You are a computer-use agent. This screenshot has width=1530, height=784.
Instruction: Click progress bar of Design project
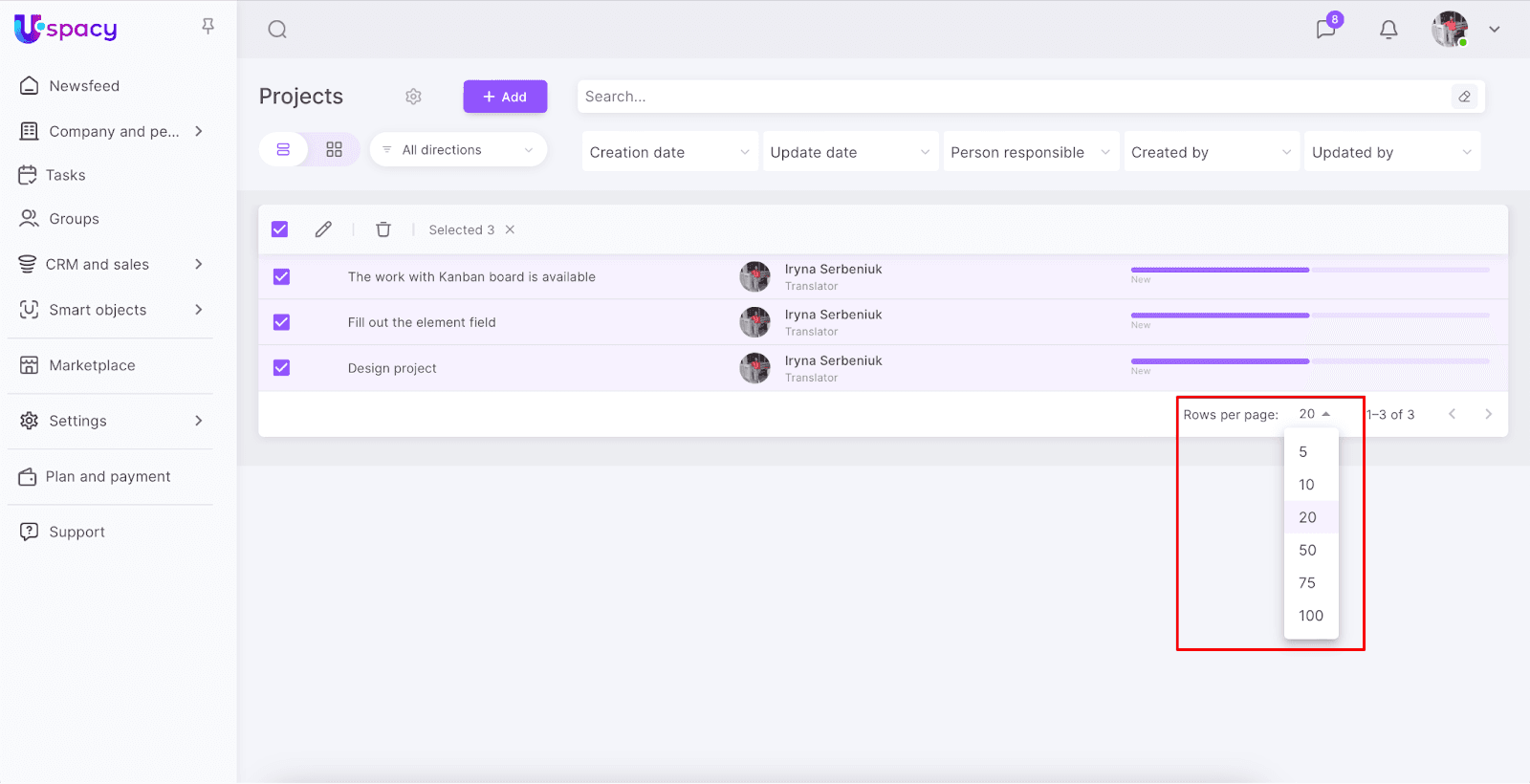(1309, 361)
